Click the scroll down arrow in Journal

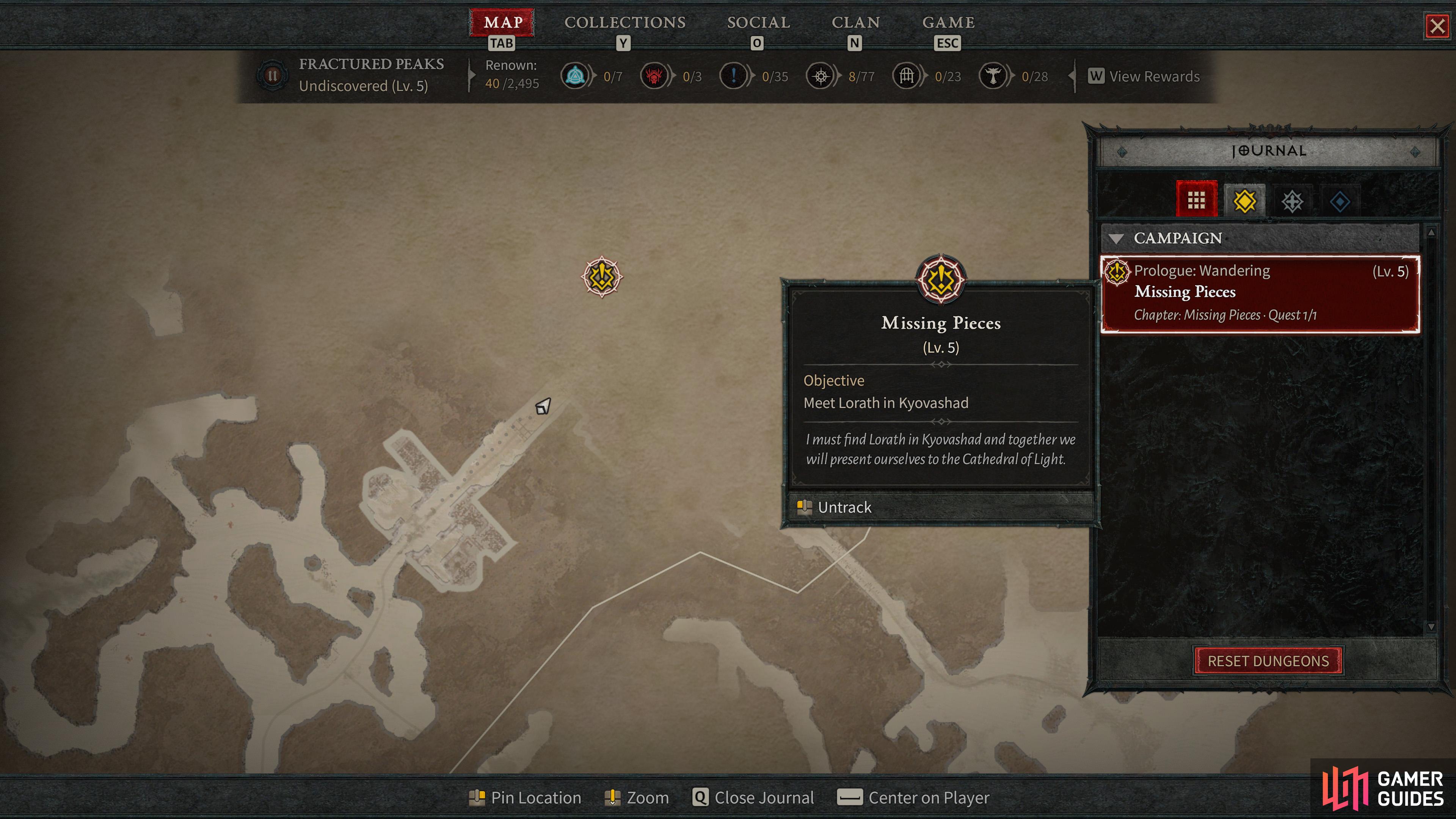(x=1431, y=627)
